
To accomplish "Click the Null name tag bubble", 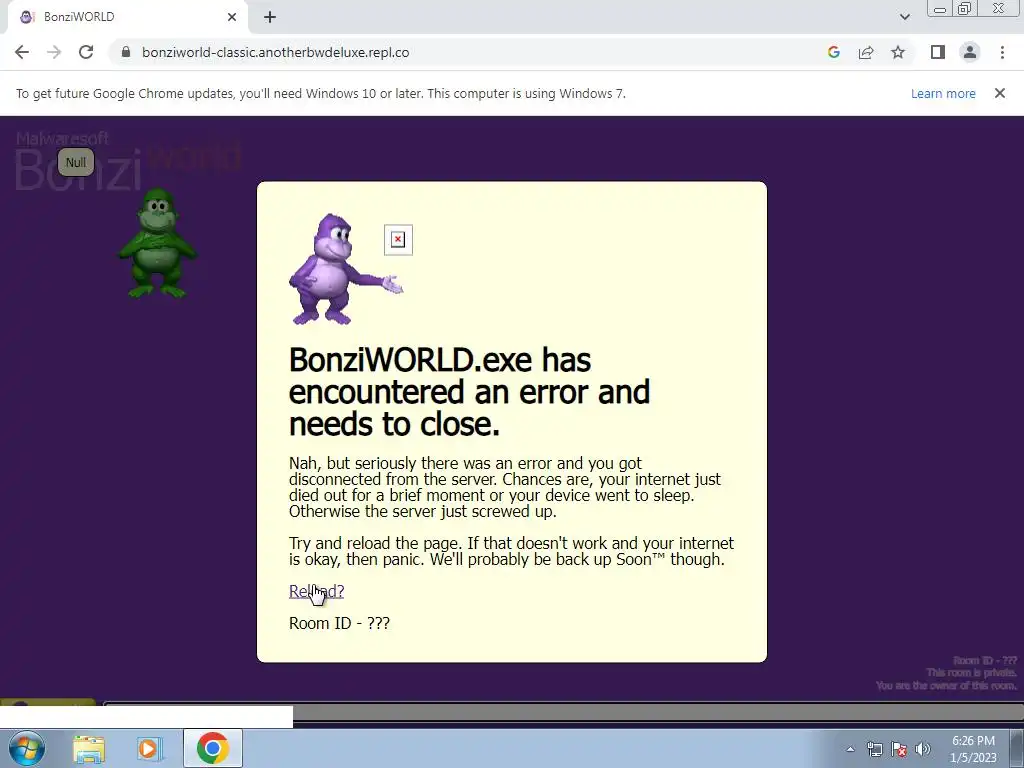I will (x=76, y=163).
